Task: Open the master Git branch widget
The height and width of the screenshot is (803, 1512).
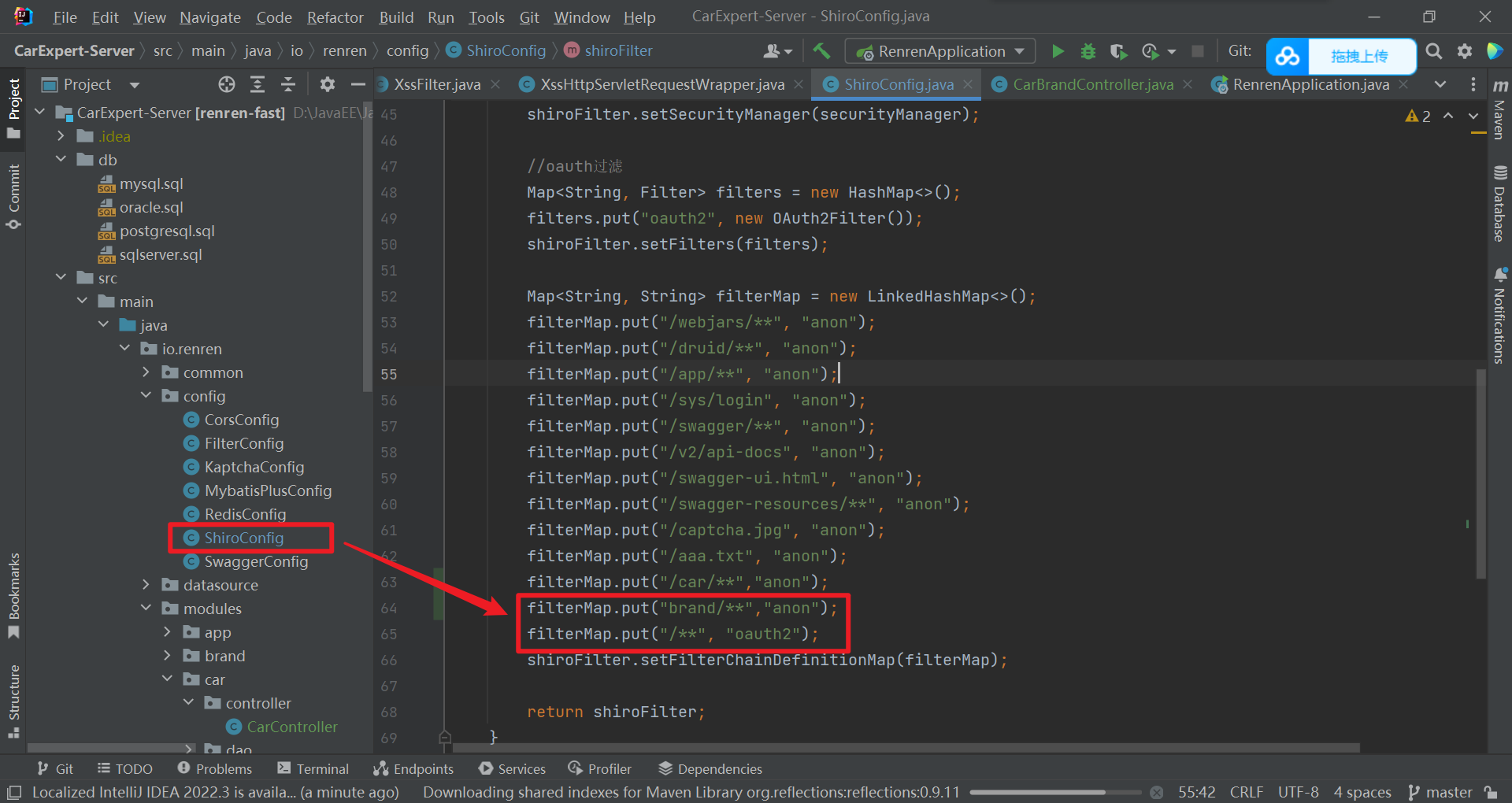Action: [1440, 792]
